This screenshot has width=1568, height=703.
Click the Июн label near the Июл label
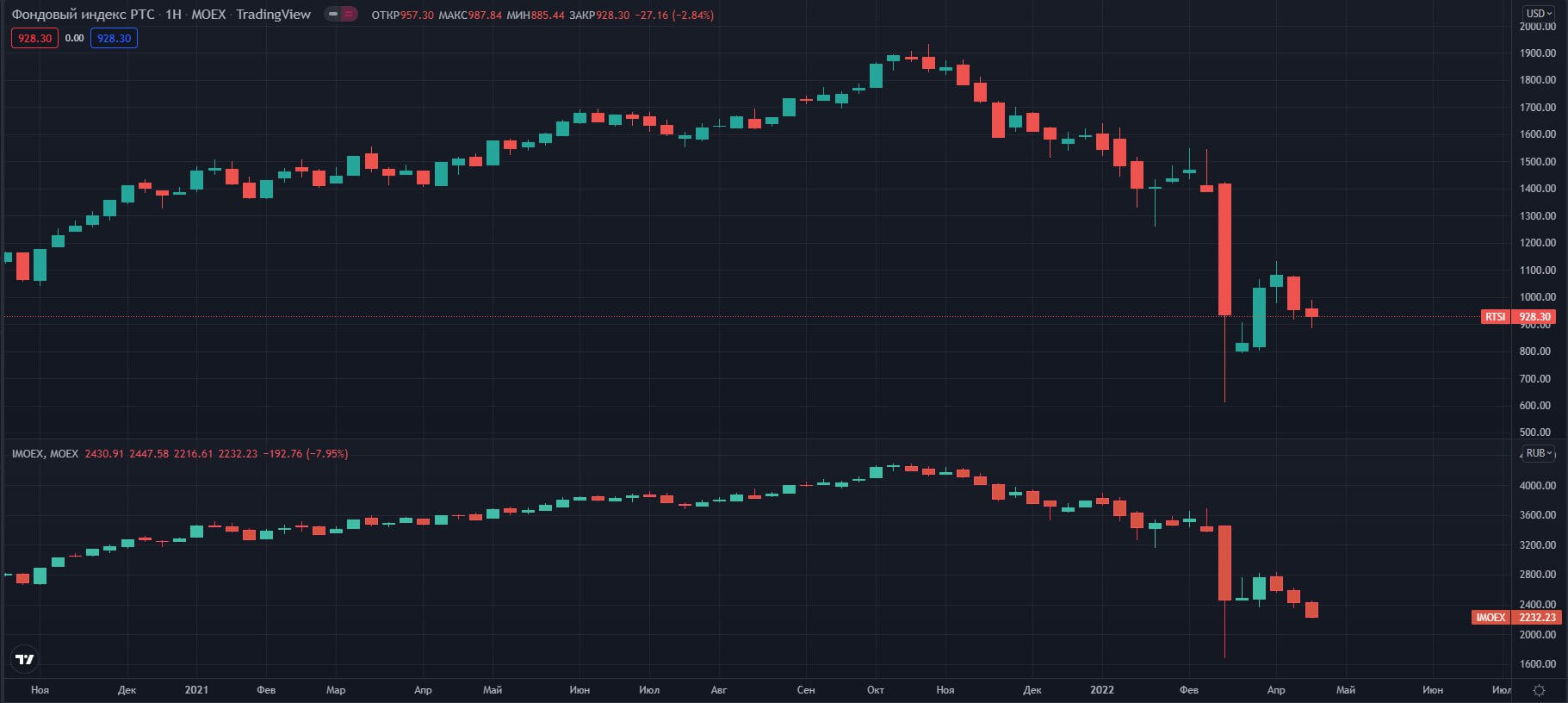pos(1433,690)
